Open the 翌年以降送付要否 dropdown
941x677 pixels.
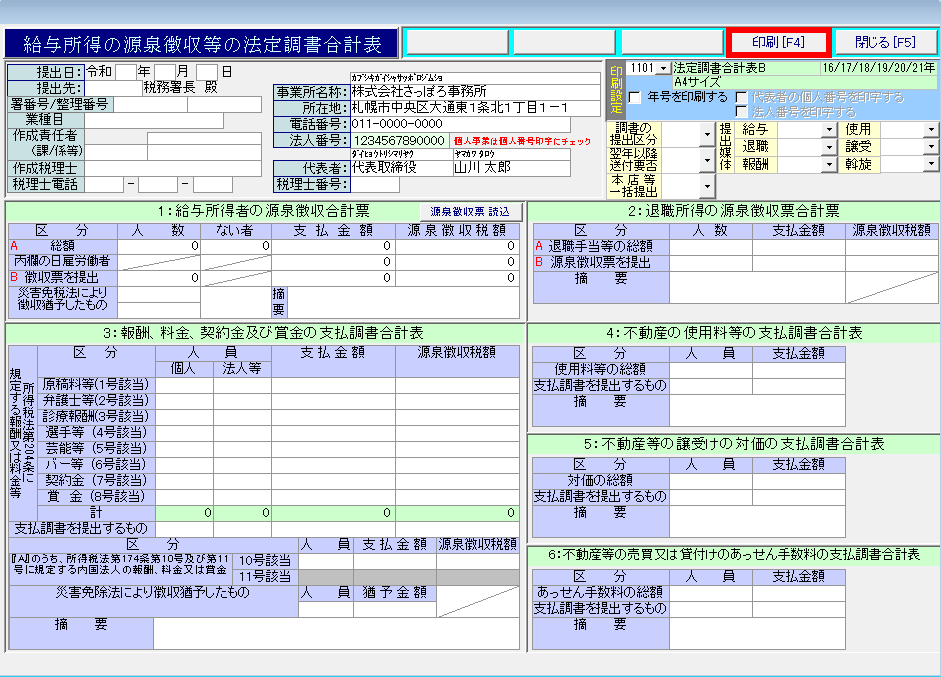pyautogui.click(x=706, y=160)
